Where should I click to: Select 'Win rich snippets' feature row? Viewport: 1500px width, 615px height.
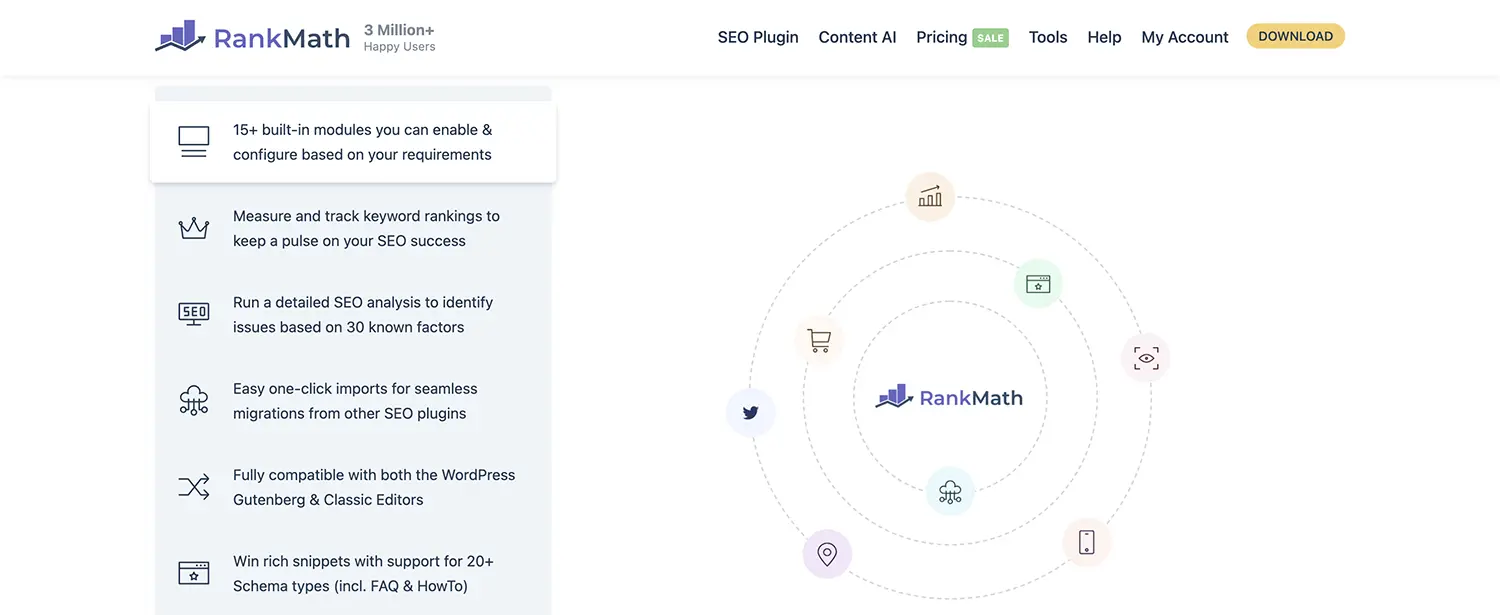pyautogui.click(x=353, y=574)
